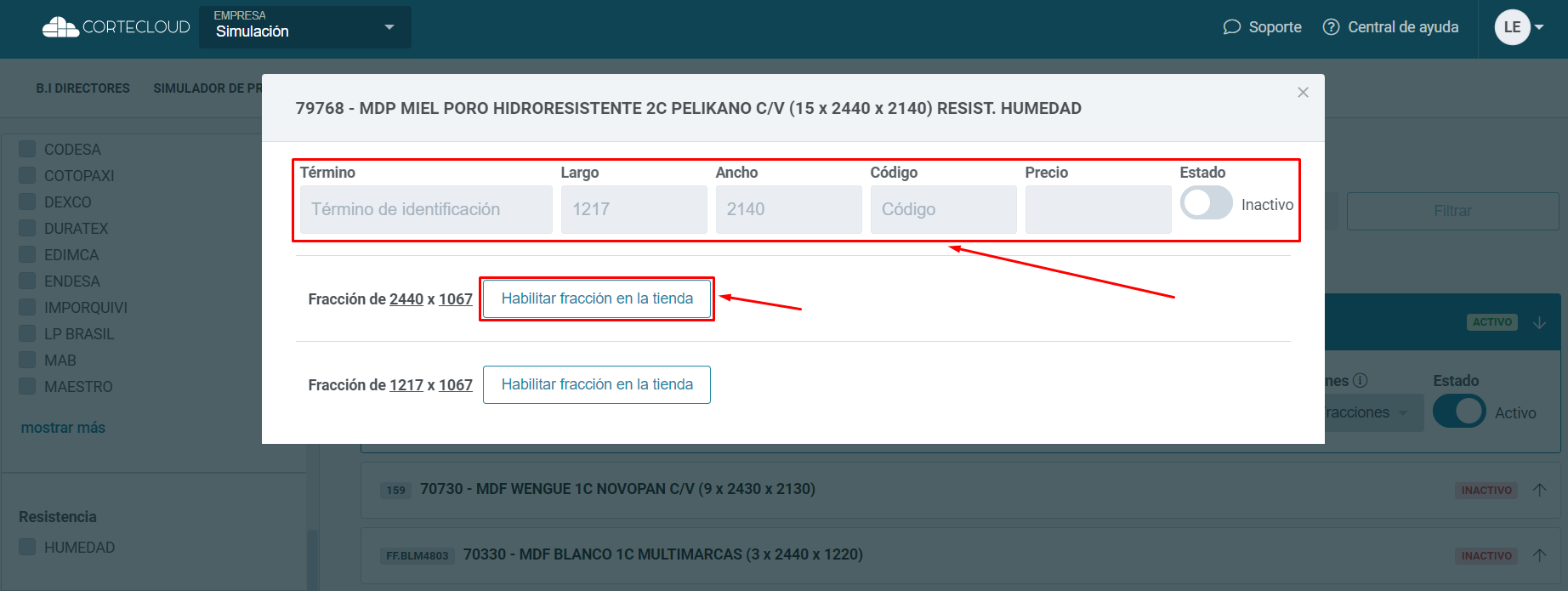
Task: Check the DURATEX checkbox
Action: point(27,229)
